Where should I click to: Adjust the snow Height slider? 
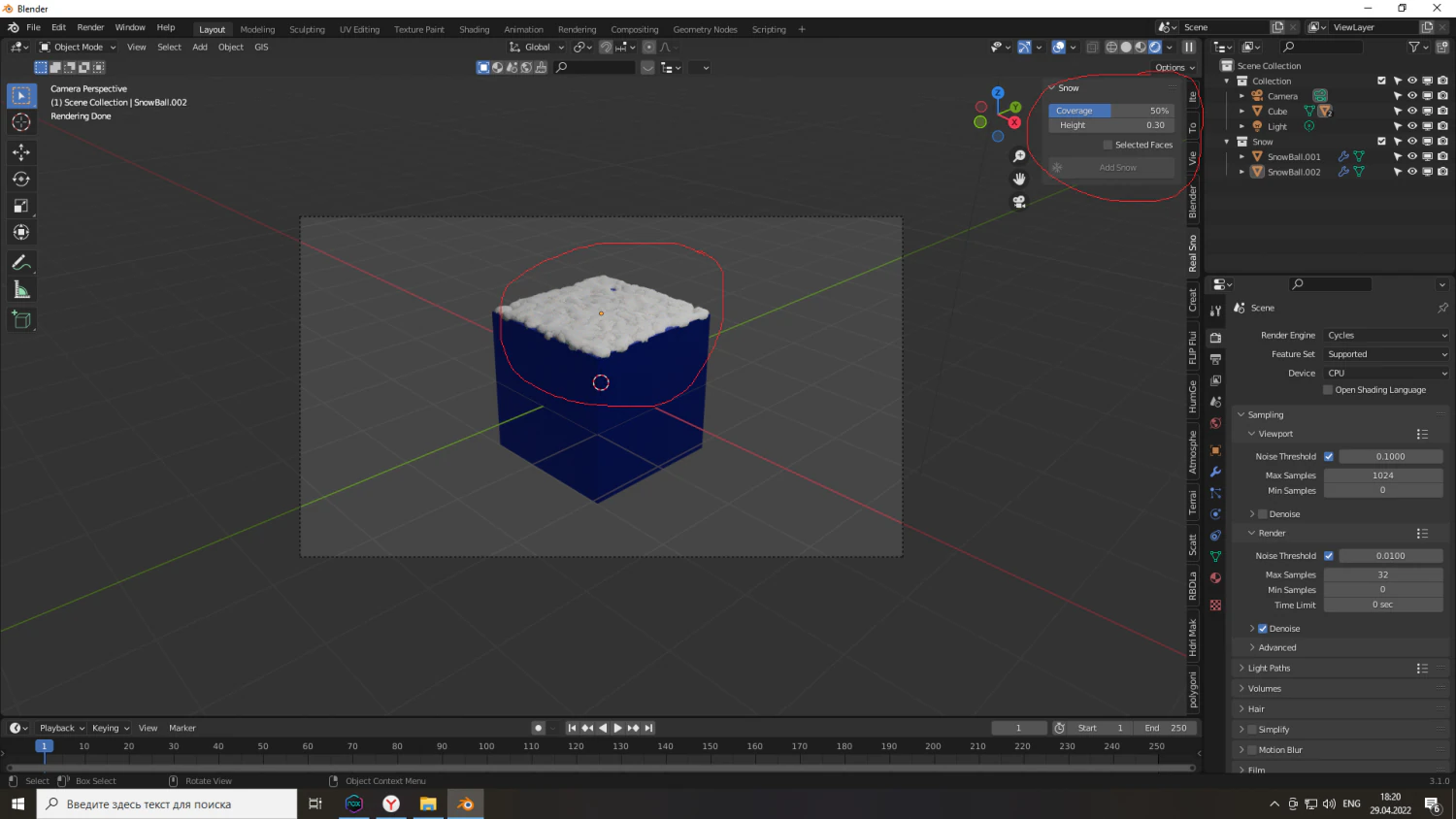1111,125
